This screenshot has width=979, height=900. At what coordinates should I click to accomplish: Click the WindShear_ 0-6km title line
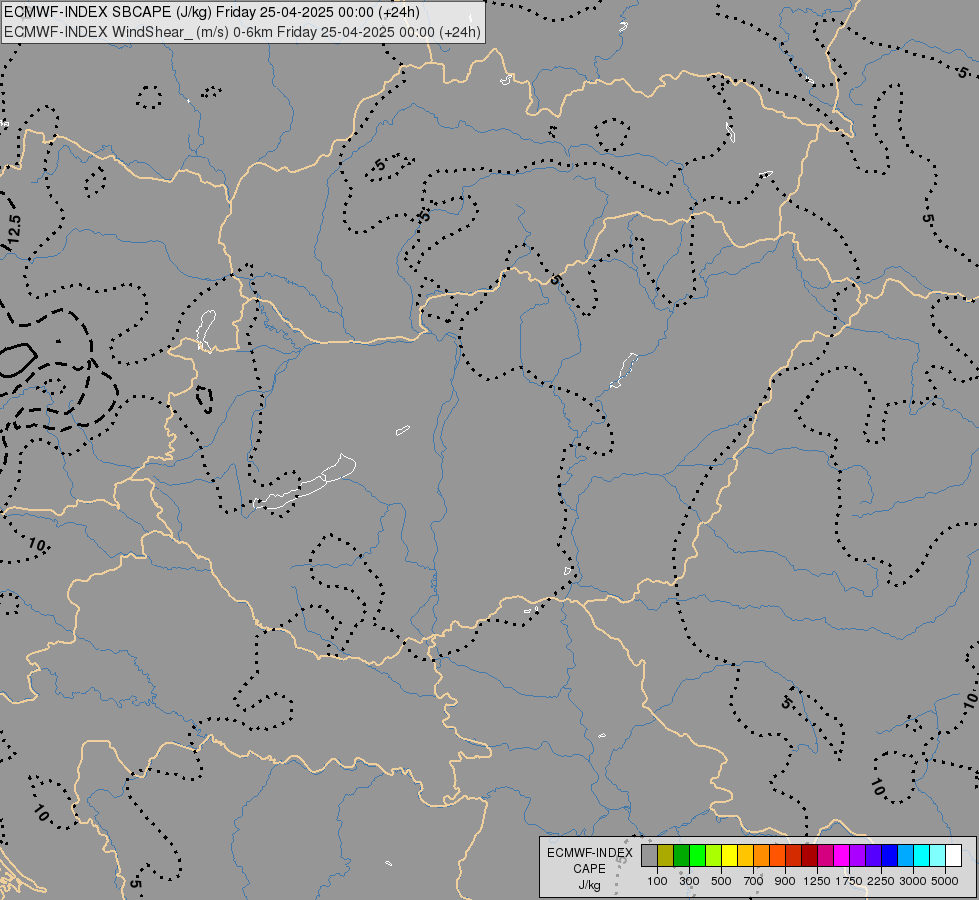pos(242,32)
